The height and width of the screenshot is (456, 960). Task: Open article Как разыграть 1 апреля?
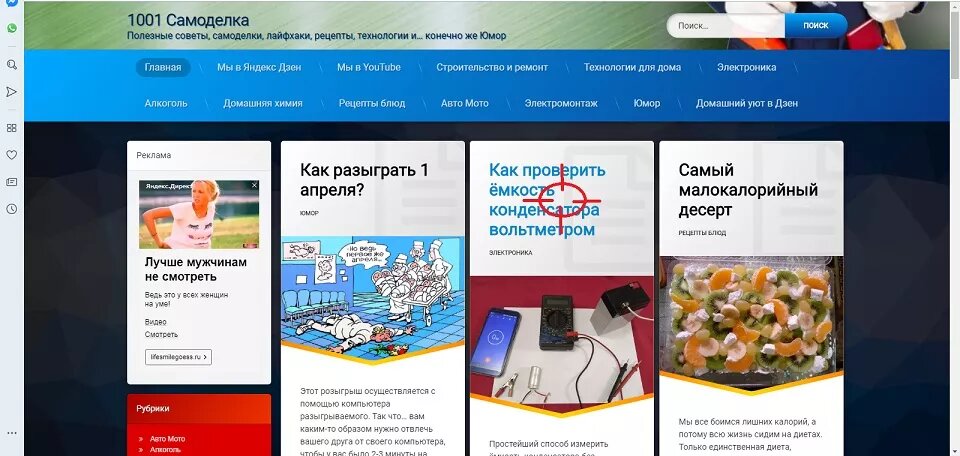click(x=364, y=180)
